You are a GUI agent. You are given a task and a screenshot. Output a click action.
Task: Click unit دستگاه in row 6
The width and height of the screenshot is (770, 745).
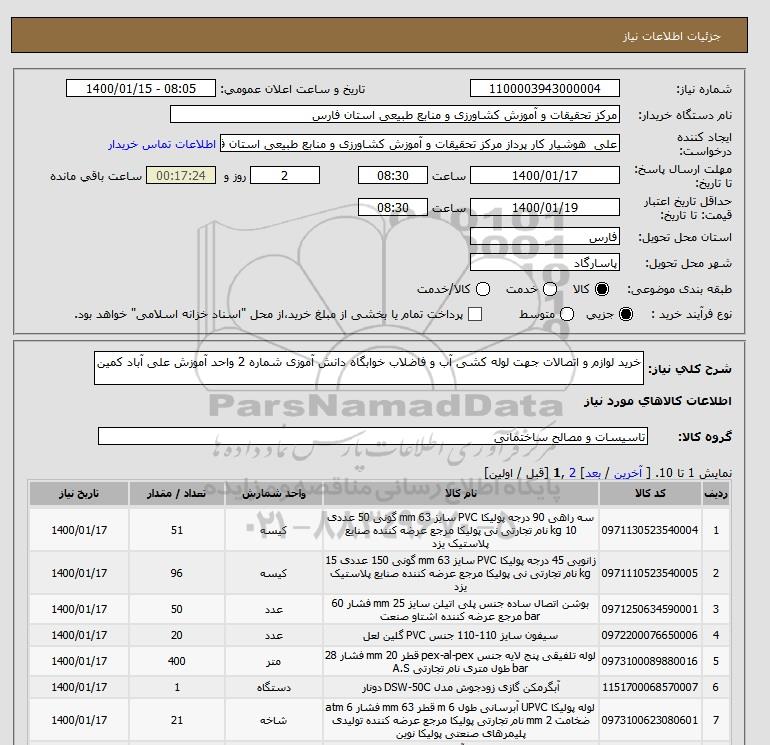(274, 687)
